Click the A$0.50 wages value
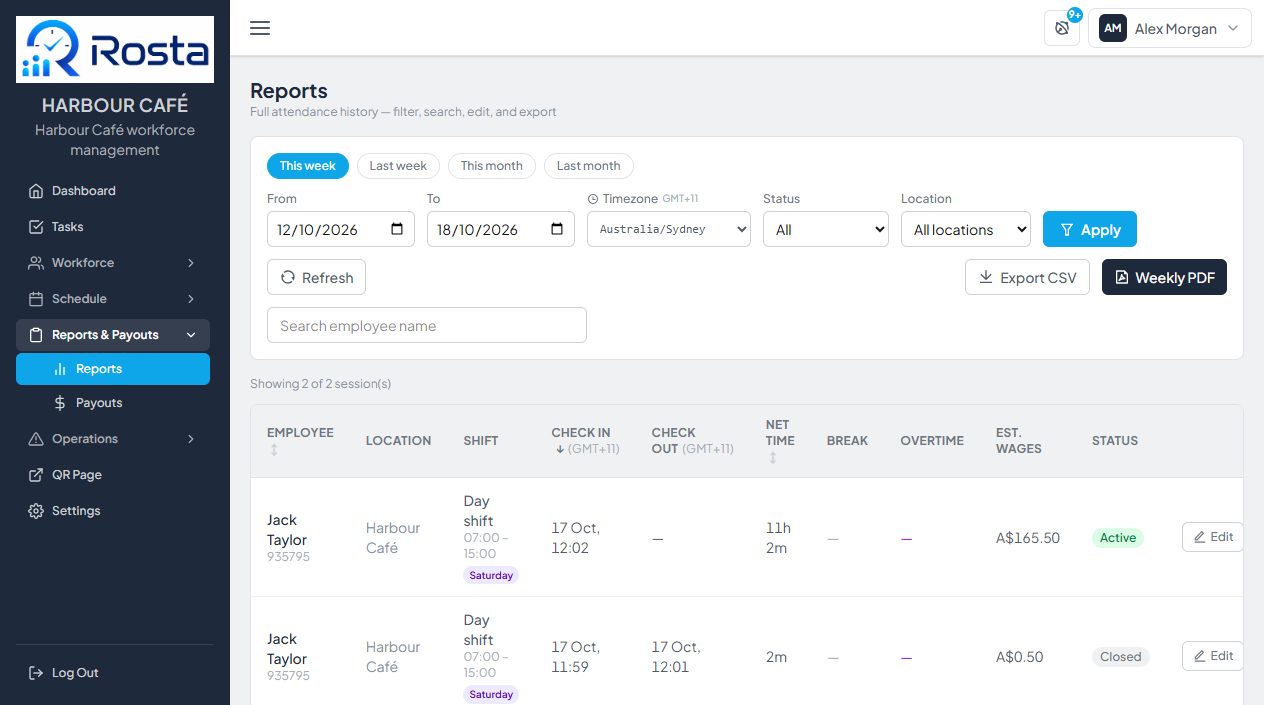 (1020, 657)
